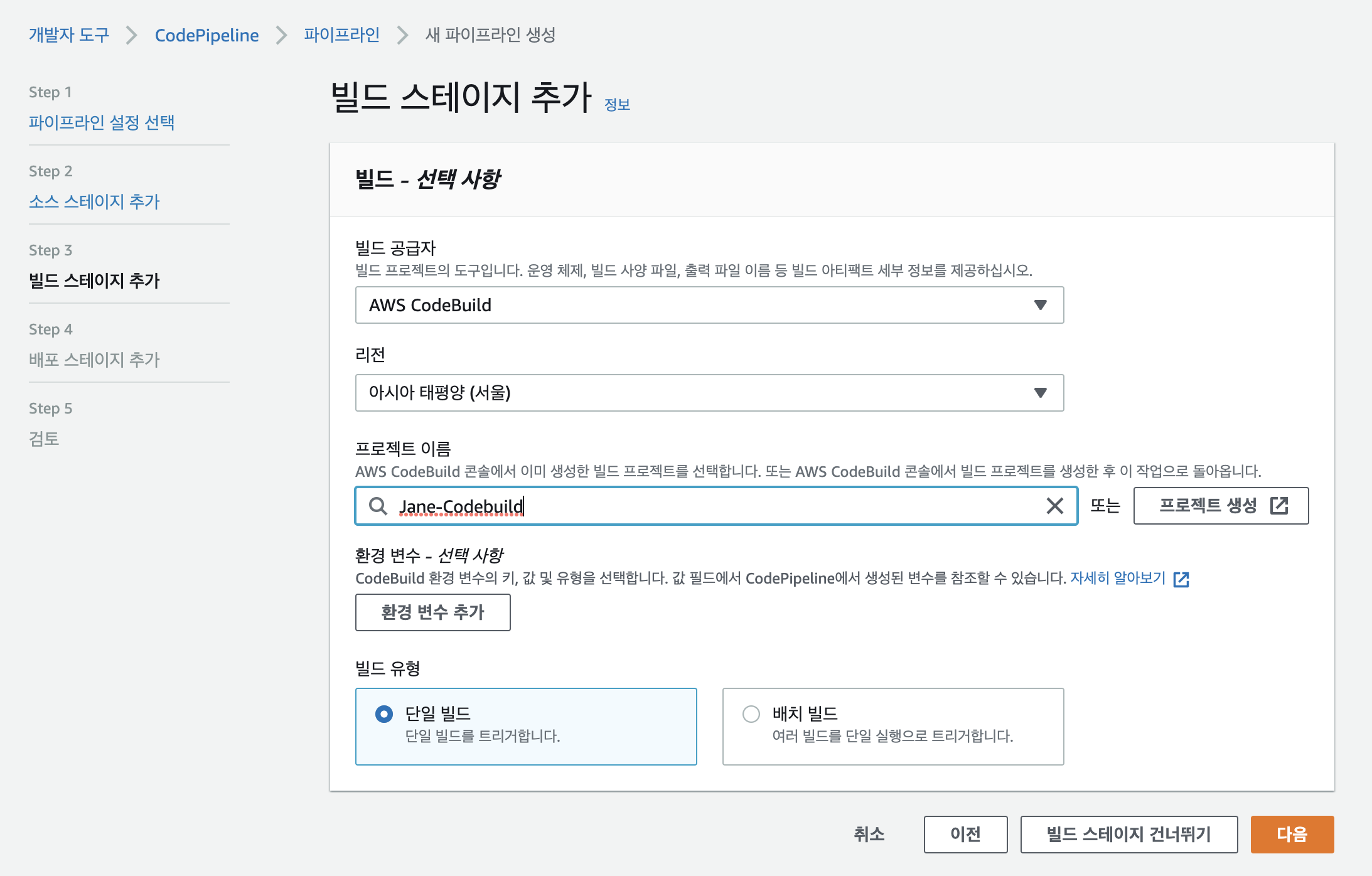Click the magnifier icon in project name field
The image size is (1372, 876).
click(x=378, y=506)
